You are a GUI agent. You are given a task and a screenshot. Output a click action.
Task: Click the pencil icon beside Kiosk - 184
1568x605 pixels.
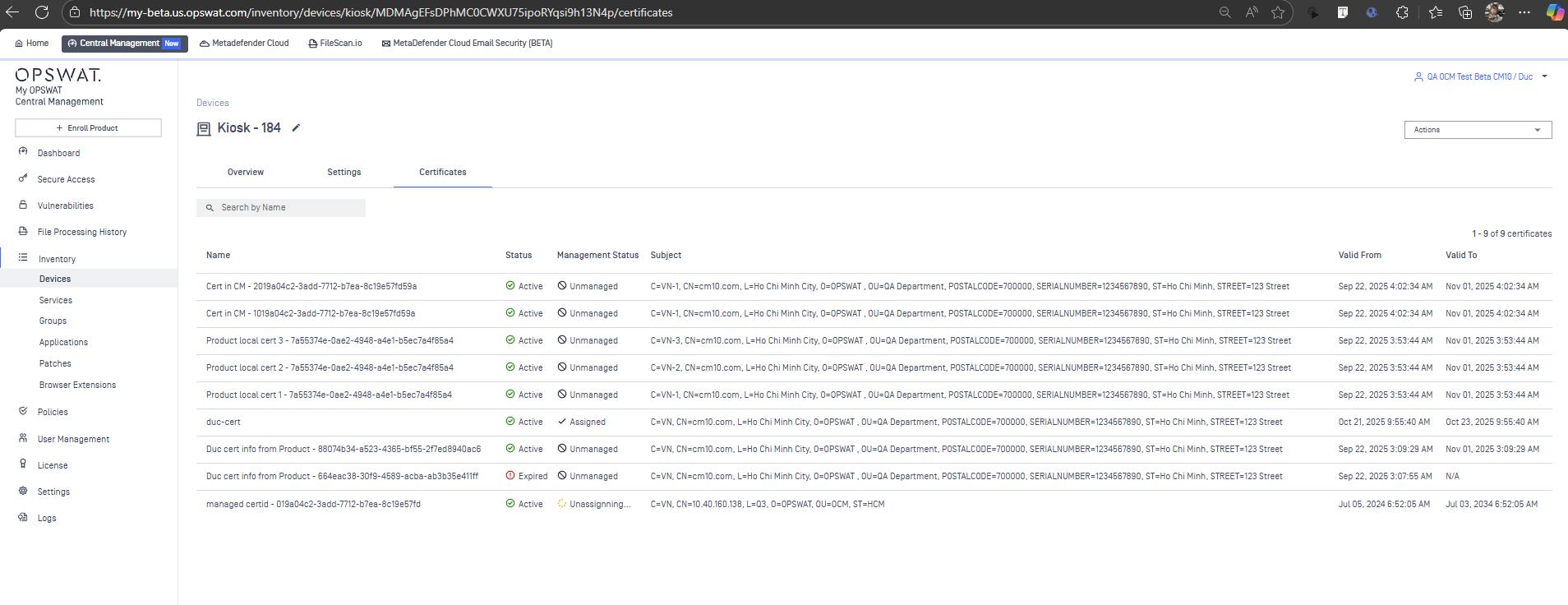tap(296, 128)
